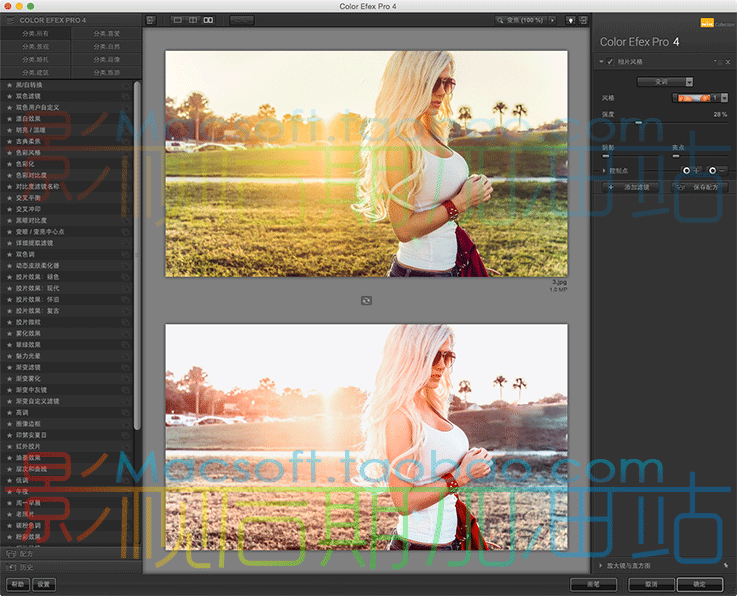Click the filter list vertical scrollbar
This screenshot has width=737, height=596.
point(137,255)
